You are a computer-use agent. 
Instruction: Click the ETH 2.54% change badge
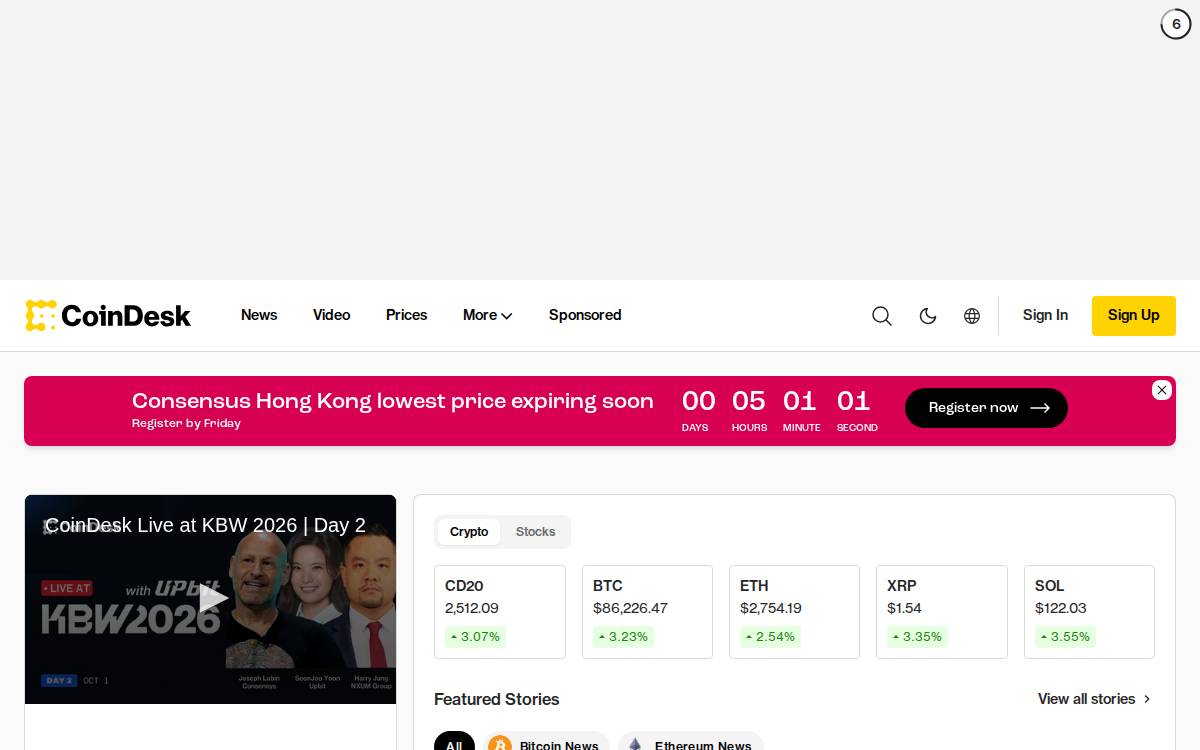tap(770, 637)
